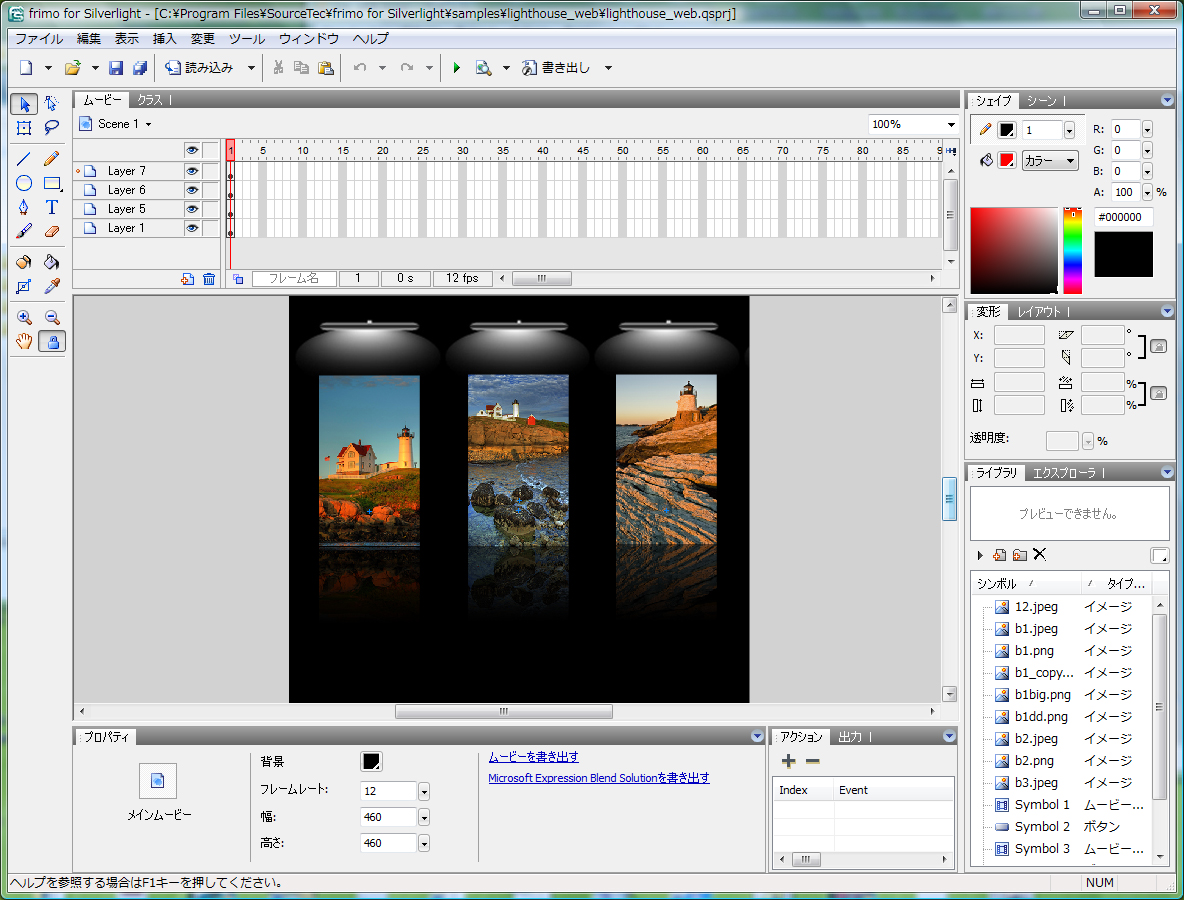Select the arrow selection tool
This screenshot has height=900, width=1184.
[24, 103]
